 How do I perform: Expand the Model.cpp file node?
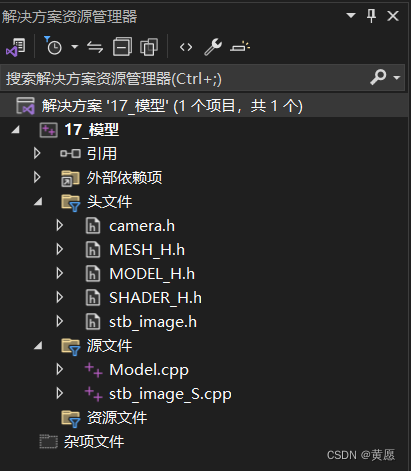[x=60, y=369]
